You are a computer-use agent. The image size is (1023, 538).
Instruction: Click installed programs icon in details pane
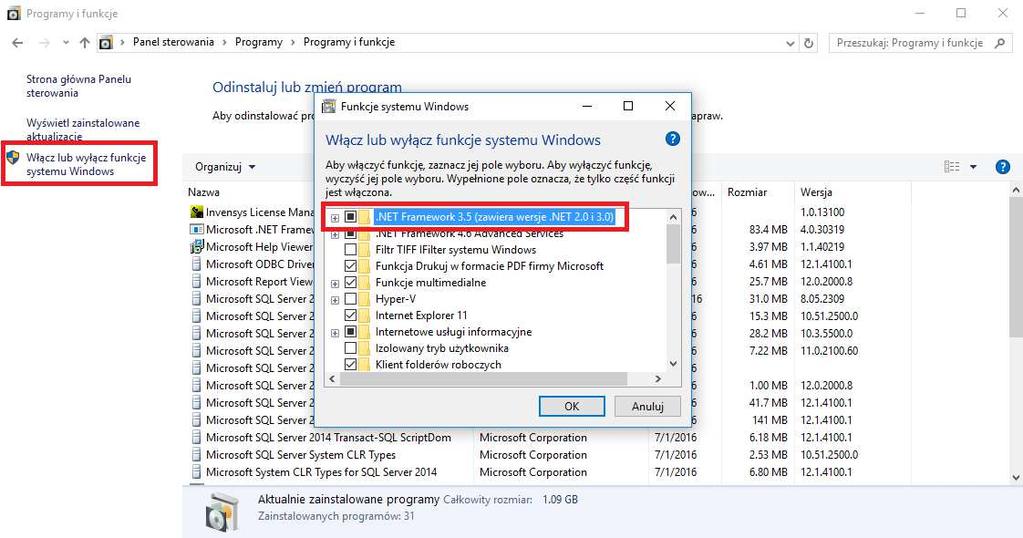pyautogui.click(x=222, y=511)
